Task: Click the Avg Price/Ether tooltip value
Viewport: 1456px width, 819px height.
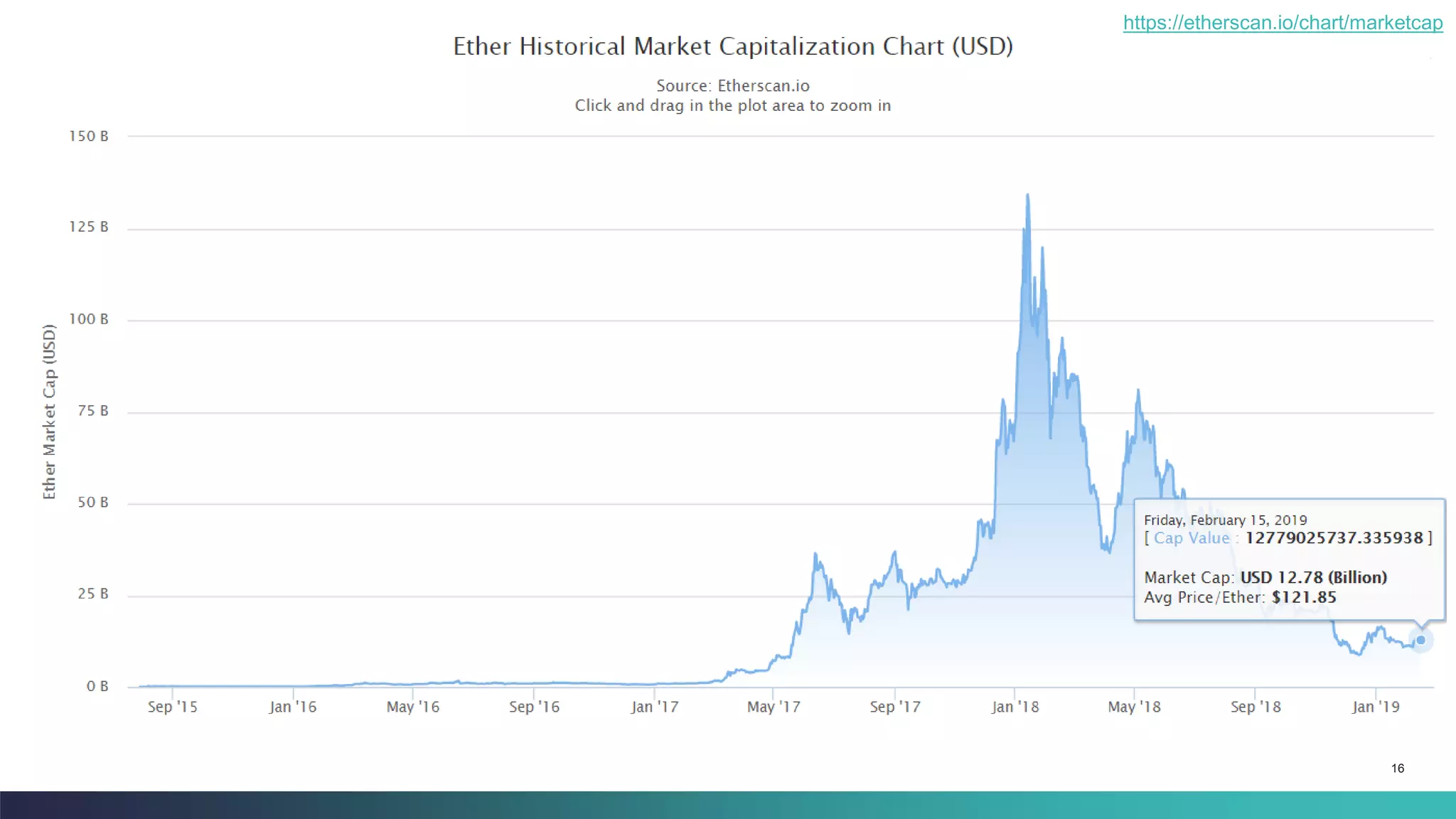Action: pos(1304,597)
